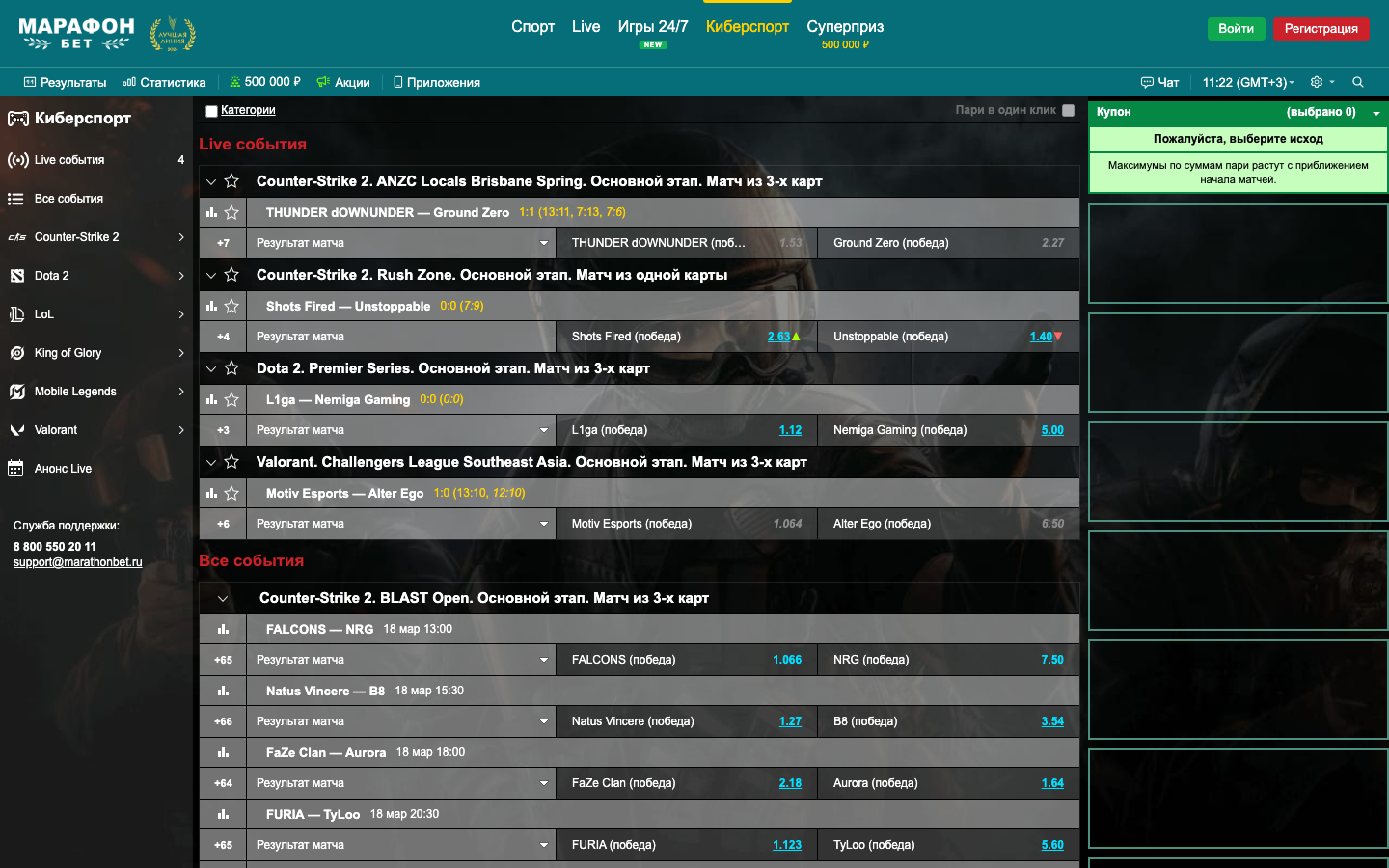Open the Спорт section

pyautogui.click(x=532, y=27)
